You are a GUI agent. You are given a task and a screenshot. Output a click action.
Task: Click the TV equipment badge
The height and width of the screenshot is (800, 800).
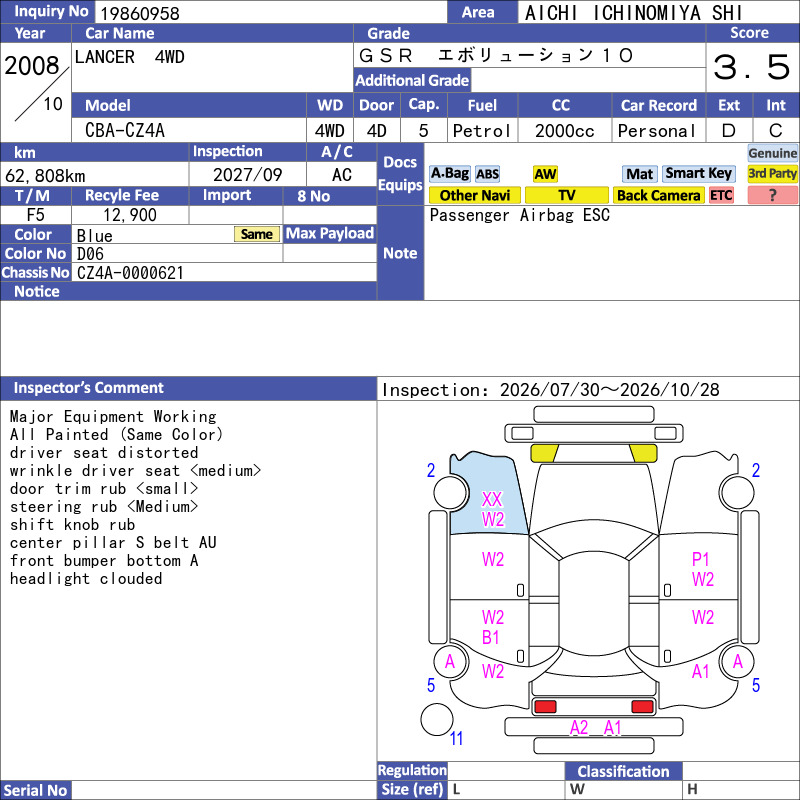[x=566, y=195]
